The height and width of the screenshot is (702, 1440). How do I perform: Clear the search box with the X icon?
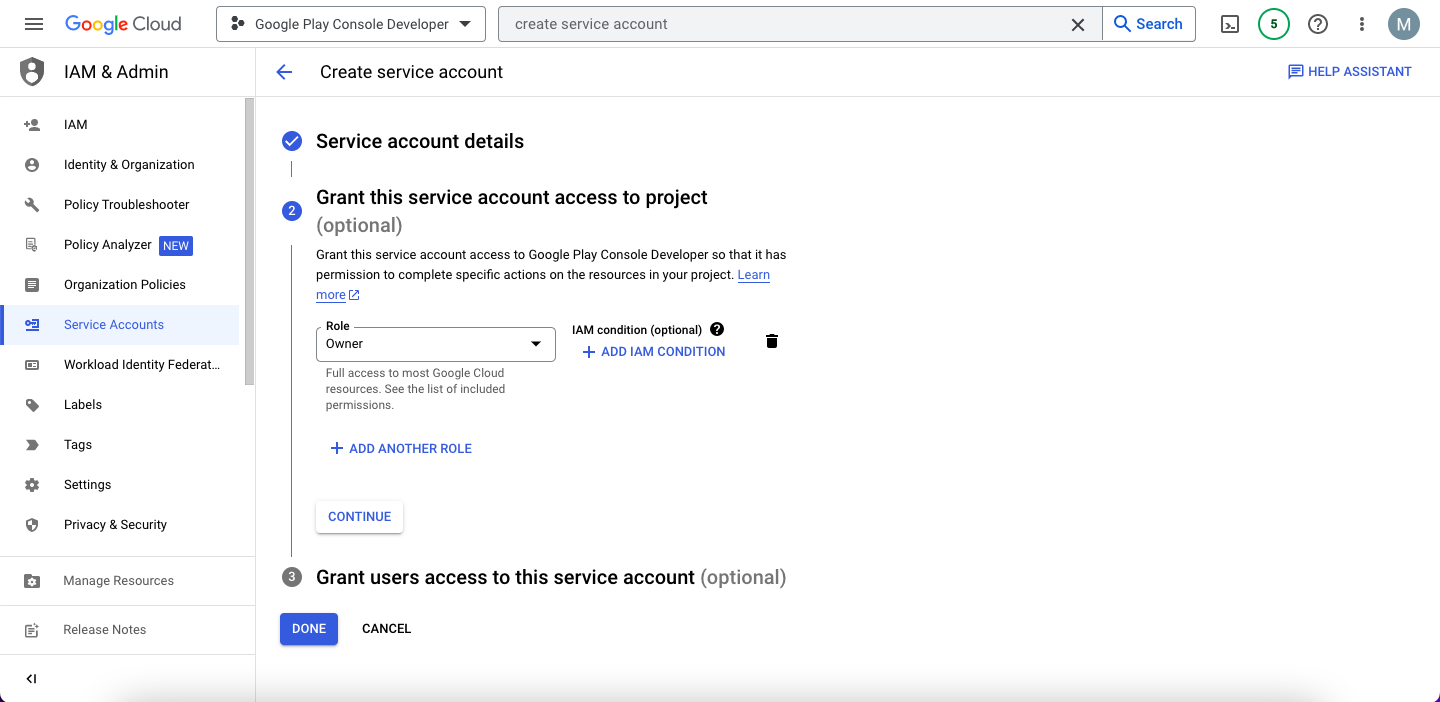1078,24
